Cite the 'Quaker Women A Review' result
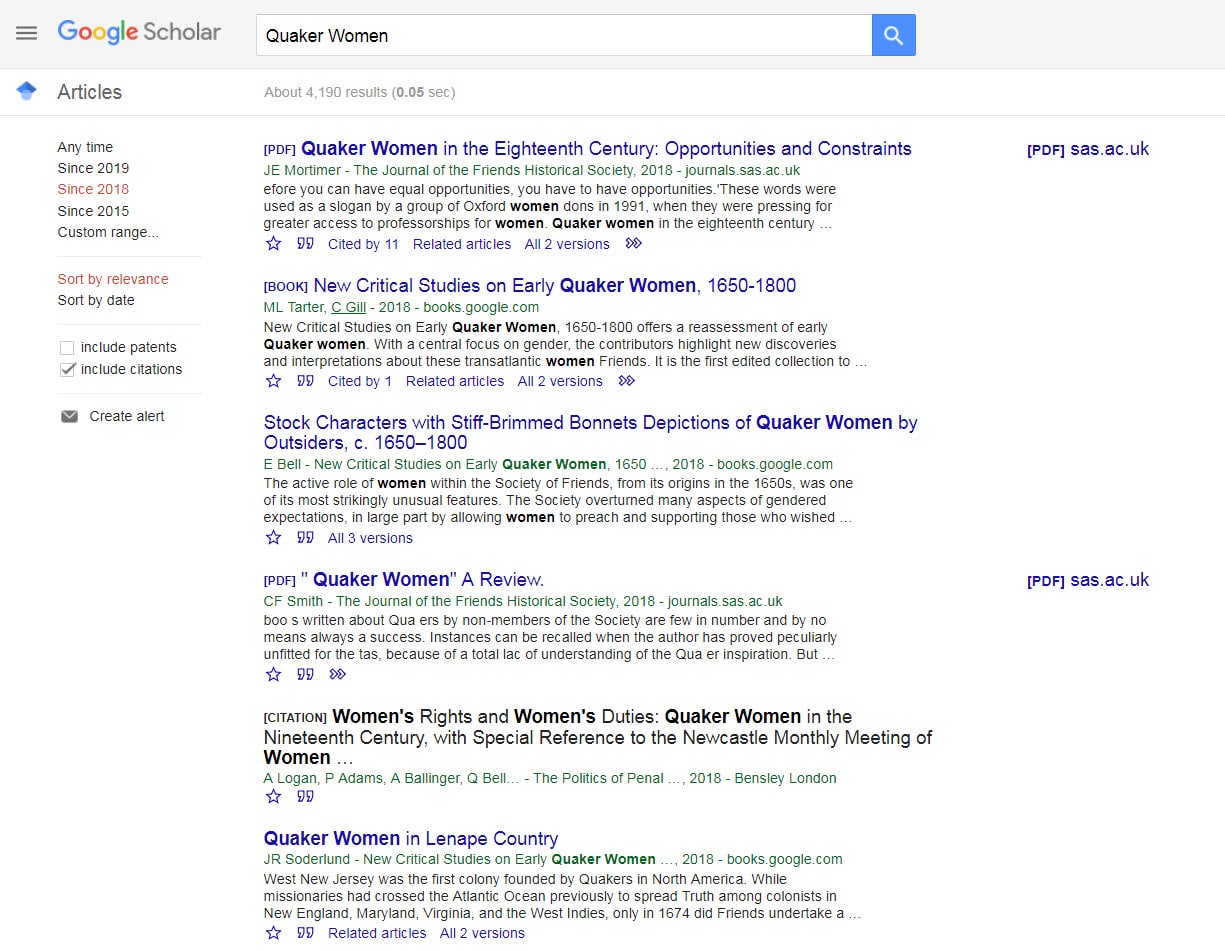 click(306, 675)
